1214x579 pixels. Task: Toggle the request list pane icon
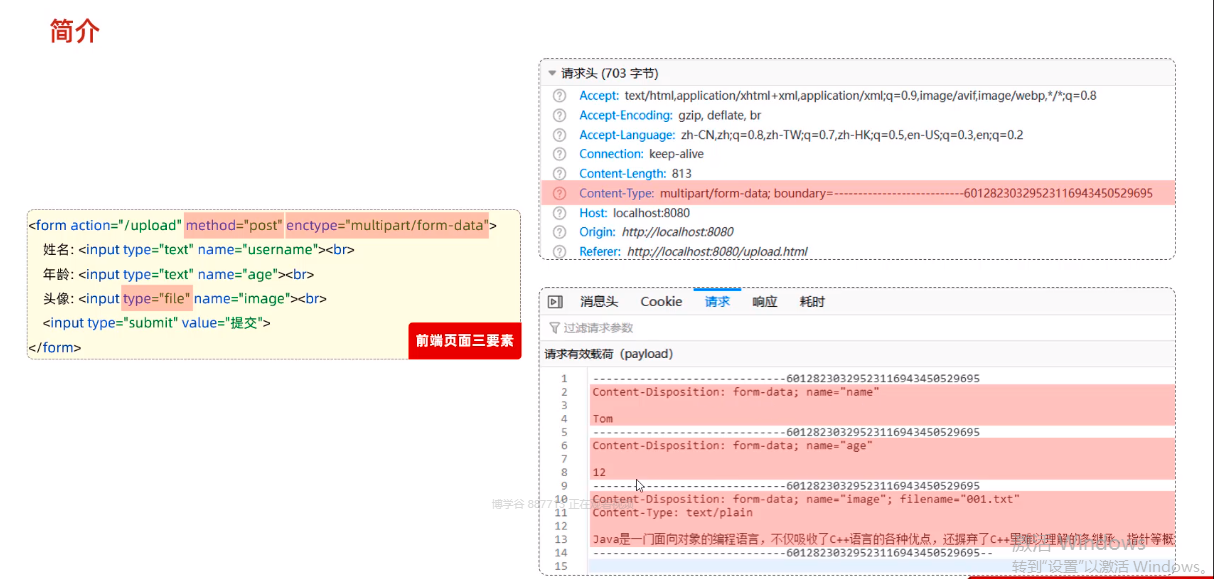[x=556, y=302]
